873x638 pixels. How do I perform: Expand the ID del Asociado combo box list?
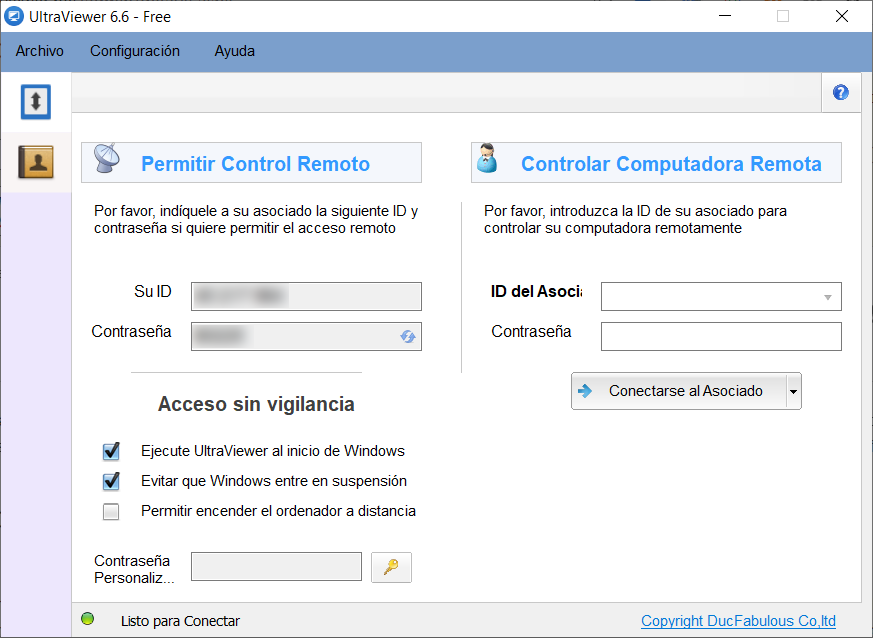(828, 297)
